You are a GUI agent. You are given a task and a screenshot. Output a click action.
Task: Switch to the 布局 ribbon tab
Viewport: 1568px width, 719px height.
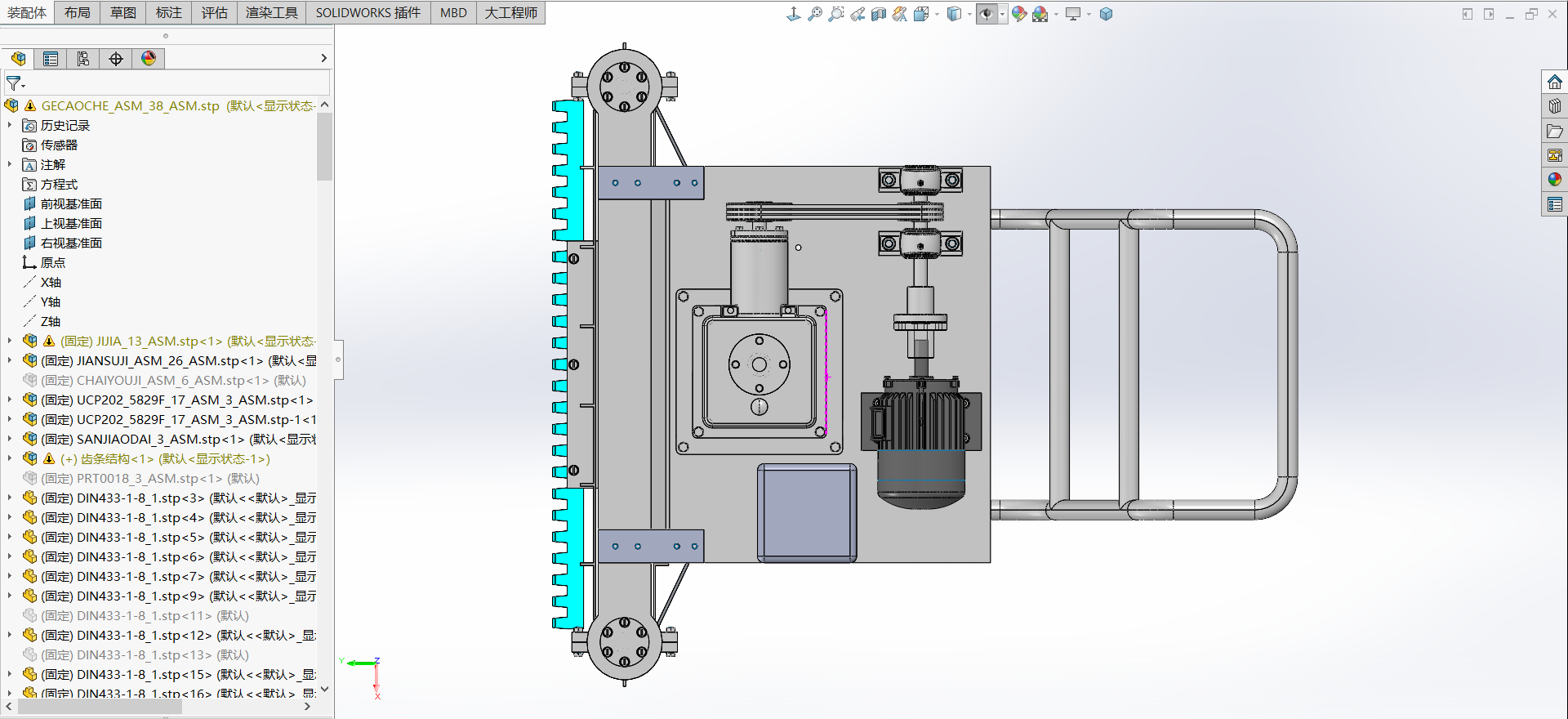point(78,12)
